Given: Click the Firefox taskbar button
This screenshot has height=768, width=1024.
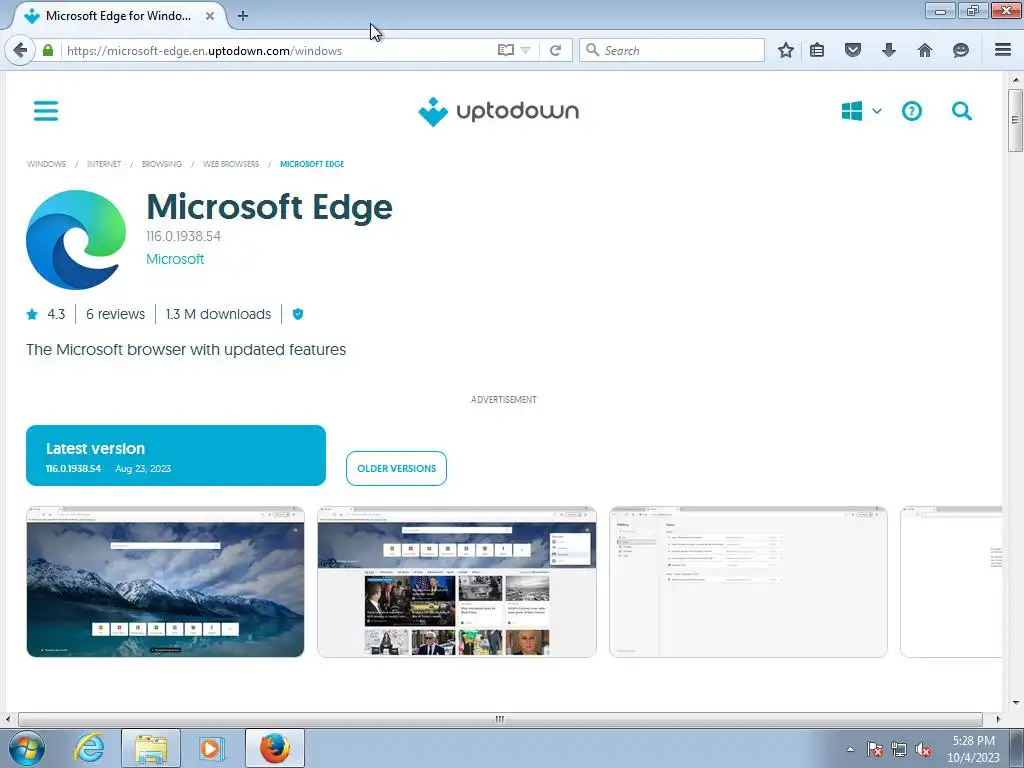Looking at the screenshot, I should 275,748.
